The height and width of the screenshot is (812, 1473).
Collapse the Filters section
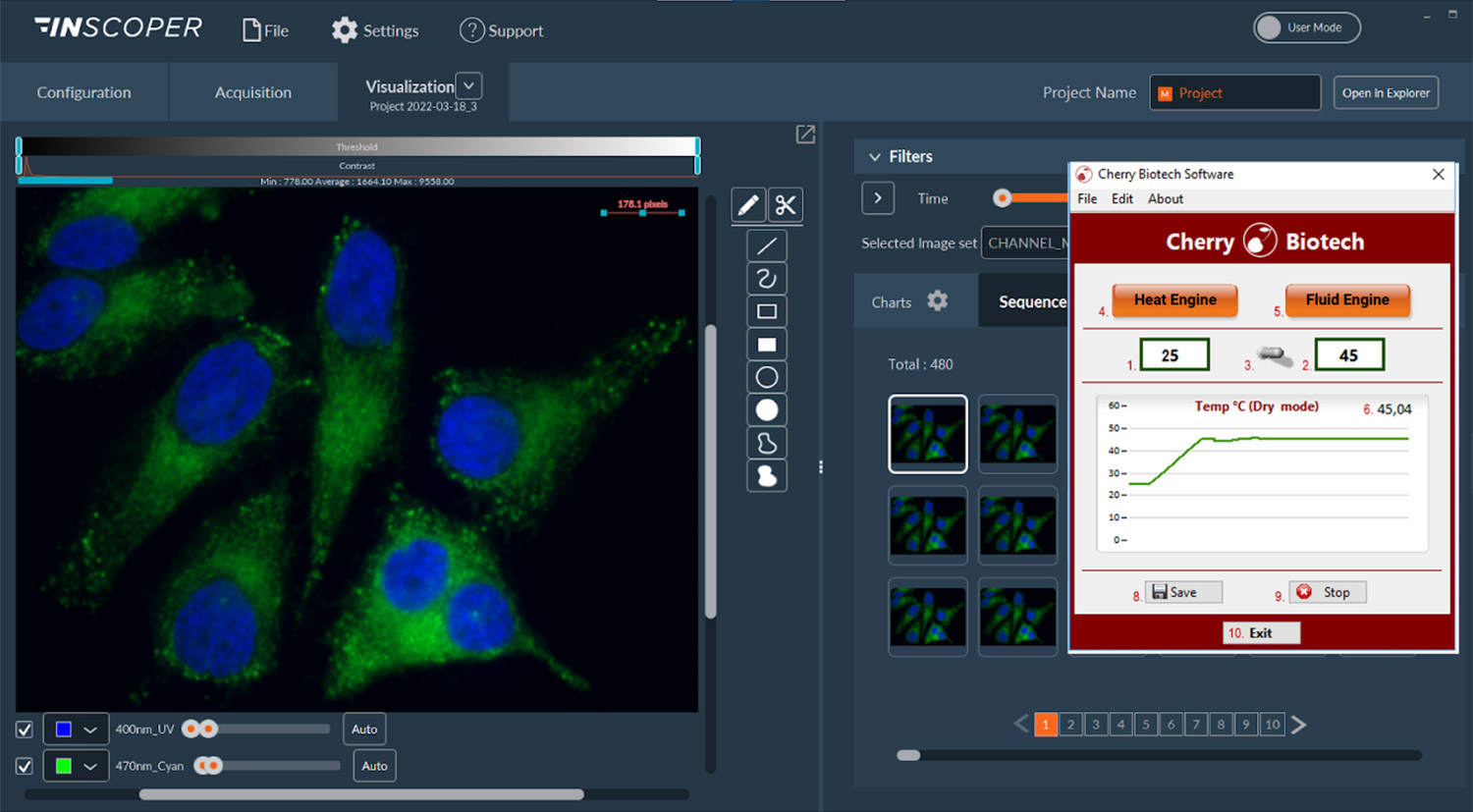point(875,157)
